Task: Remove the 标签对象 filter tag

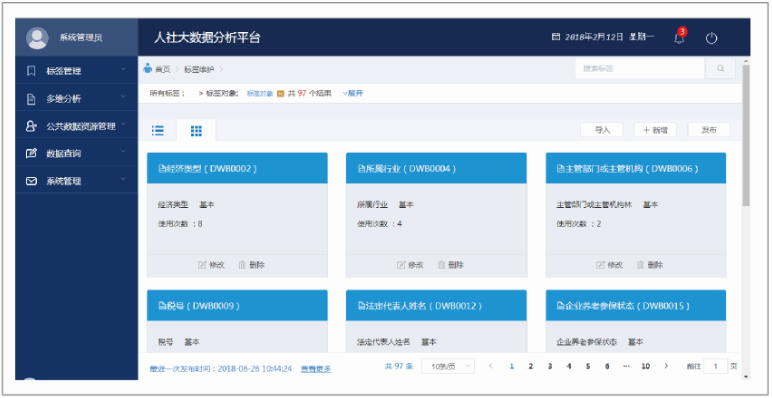Action: click(x=281, y=93)
